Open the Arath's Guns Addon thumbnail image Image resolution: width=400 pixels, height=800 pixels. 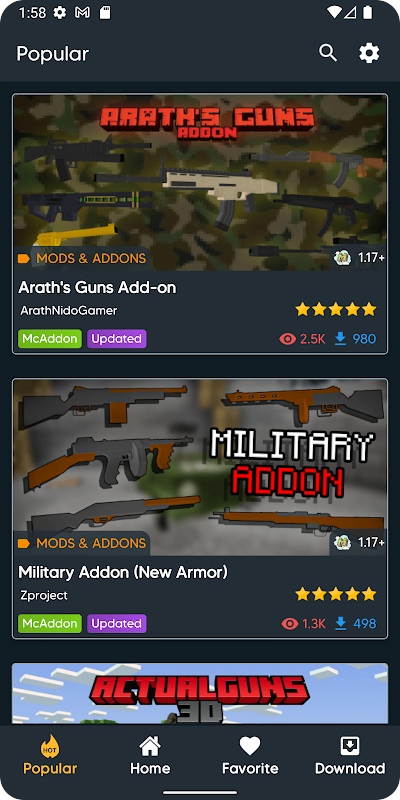200,182
